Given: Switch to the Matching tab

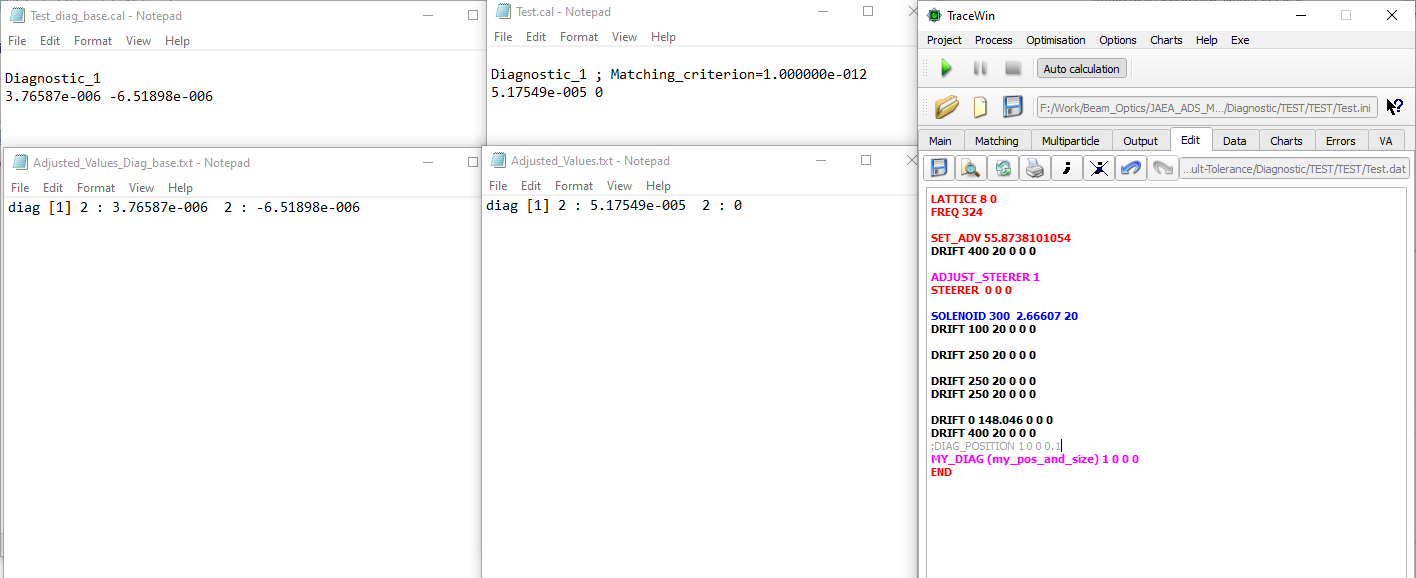Looking at the screenshot, I should tap(996, 141).
